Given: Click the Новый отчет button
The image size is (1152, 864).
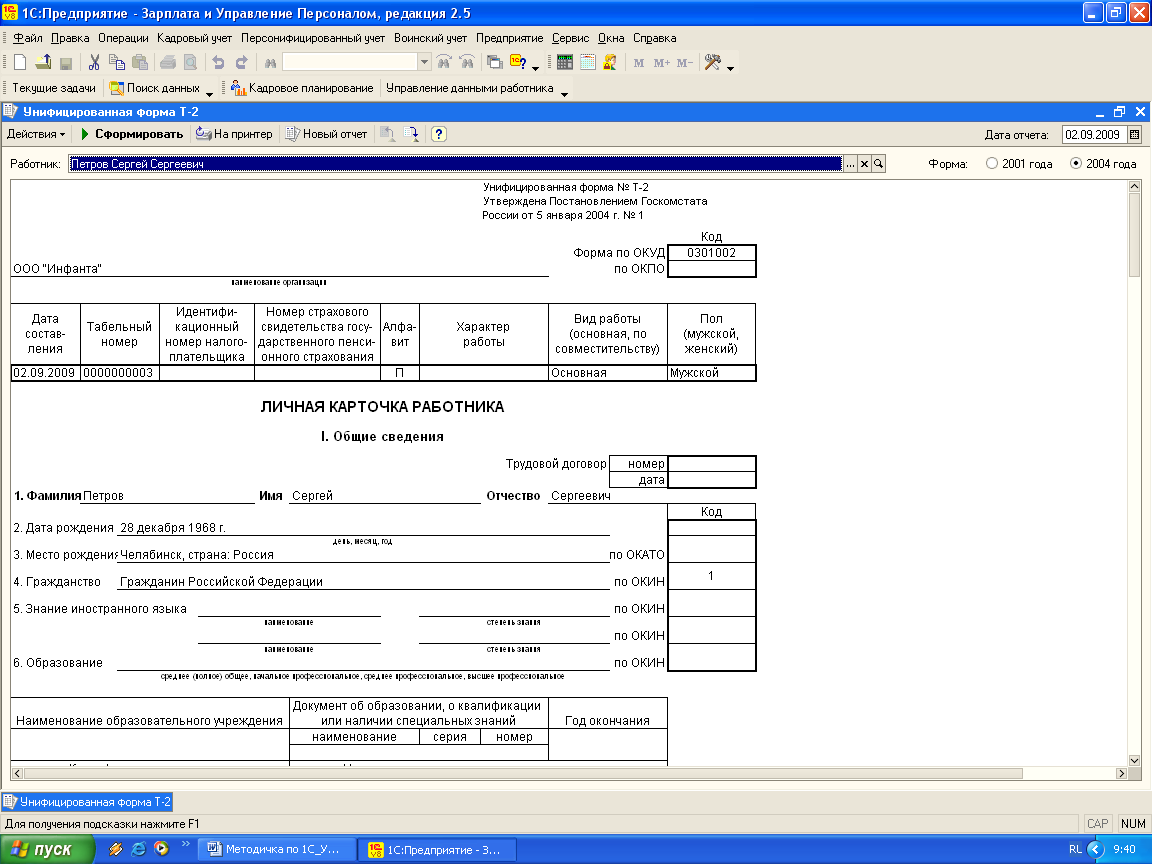Looking at the screenshot, I should click(x=326, y=134).
